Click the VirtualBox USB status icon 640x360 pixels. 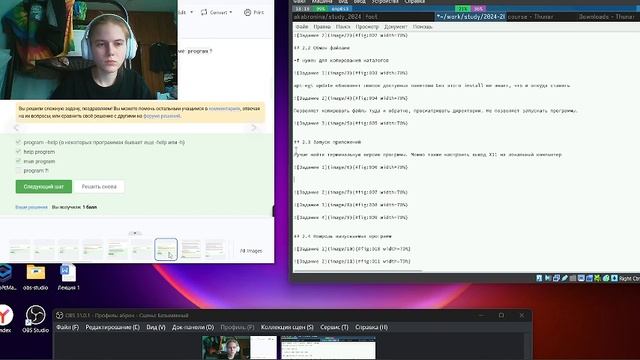(564, 278)
